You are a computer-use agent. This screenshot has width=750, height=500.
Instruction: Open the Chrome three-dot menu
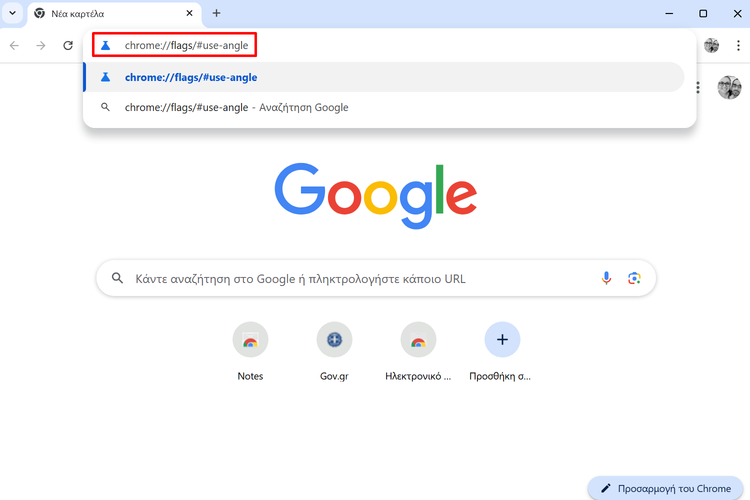tap(738, 45)
